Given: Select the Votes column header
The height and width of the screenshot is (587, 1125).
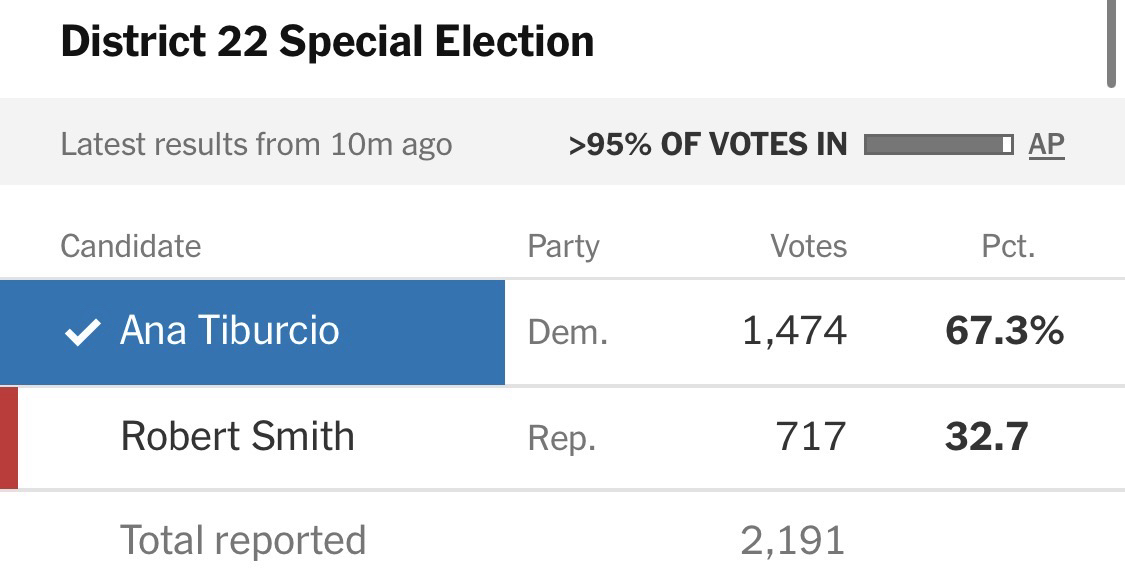Looking at the screenshot, I should (x=808, y=246).
